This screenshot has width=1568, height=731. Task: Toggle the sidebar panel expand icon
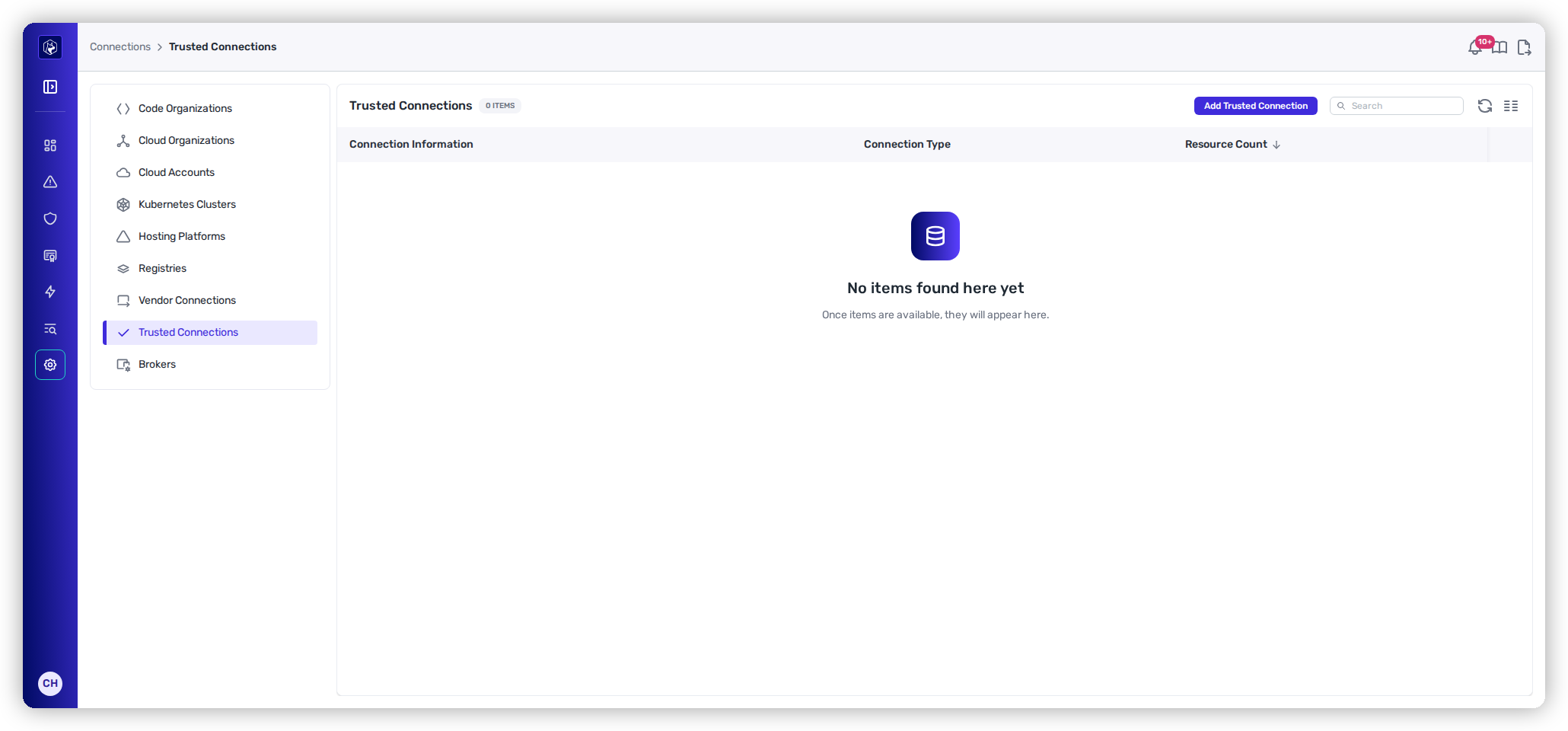pyautogui.click(x=50, y=87)
